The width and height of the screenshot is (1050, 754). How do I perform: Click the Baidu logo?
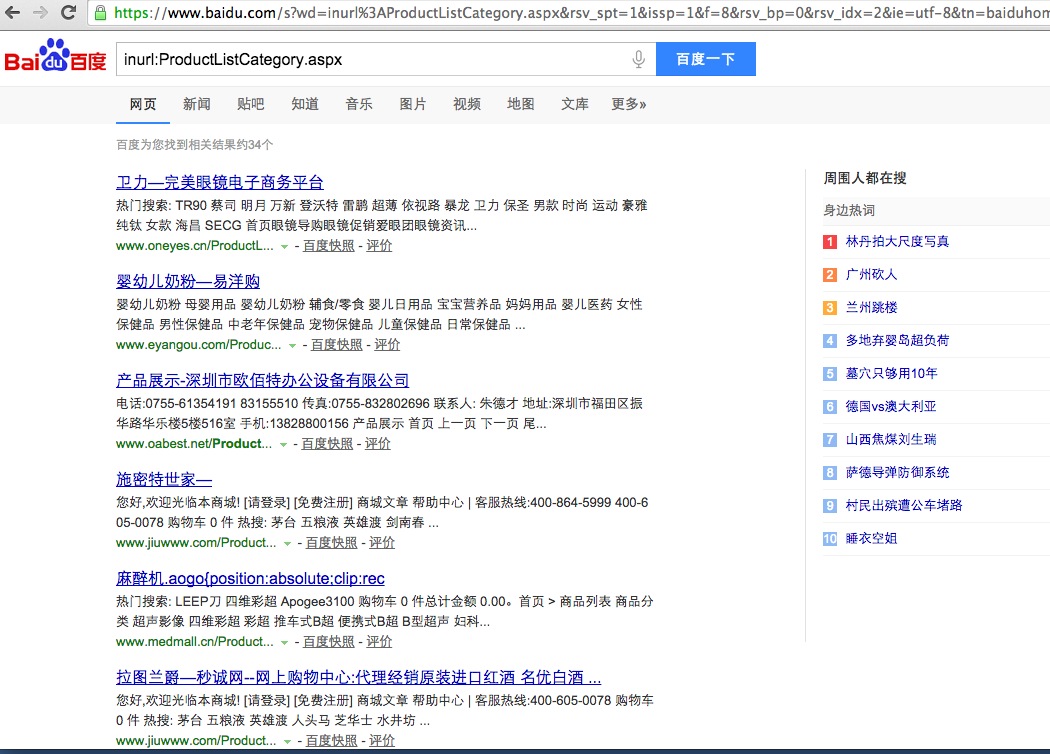click(56, 56)
